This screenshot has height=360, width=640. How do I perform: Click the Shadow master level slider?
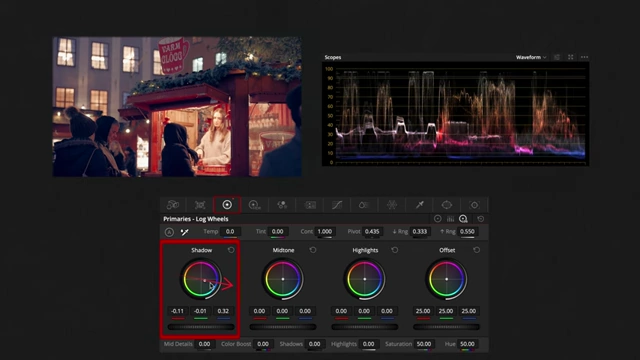pos(201,327)
